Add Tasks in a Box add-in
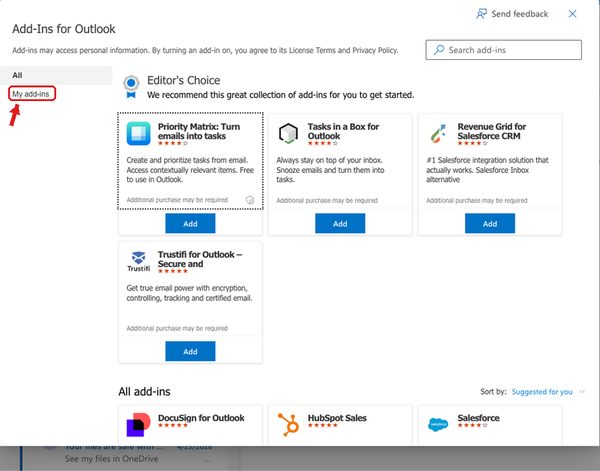Screen dimensions: 600x471 click(340, 223)
